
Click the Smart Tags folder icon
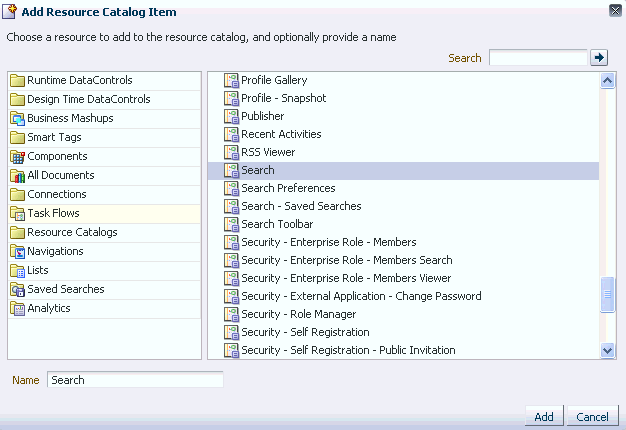[x=17, y=137]
